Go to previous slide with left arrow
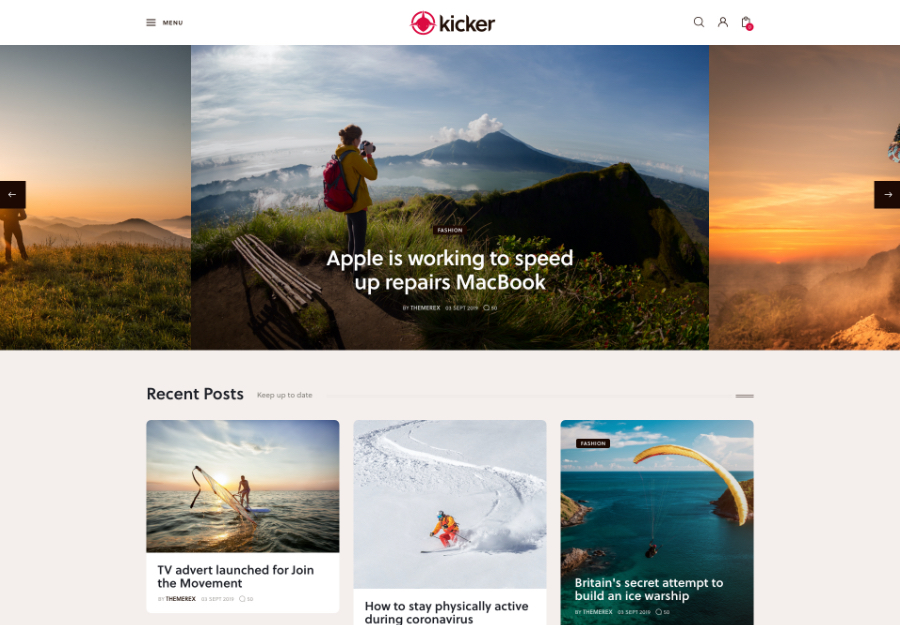This screenshot has width=900, height=625. click(13, 195)
